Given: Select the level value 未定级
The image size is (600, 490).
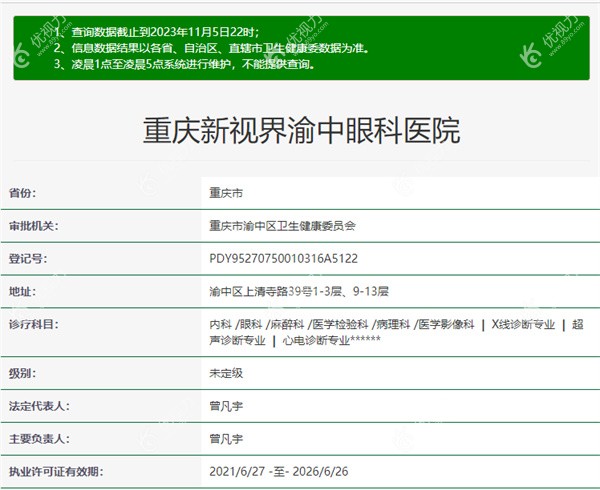Looking at the screenshot, I should pos(226,373).
